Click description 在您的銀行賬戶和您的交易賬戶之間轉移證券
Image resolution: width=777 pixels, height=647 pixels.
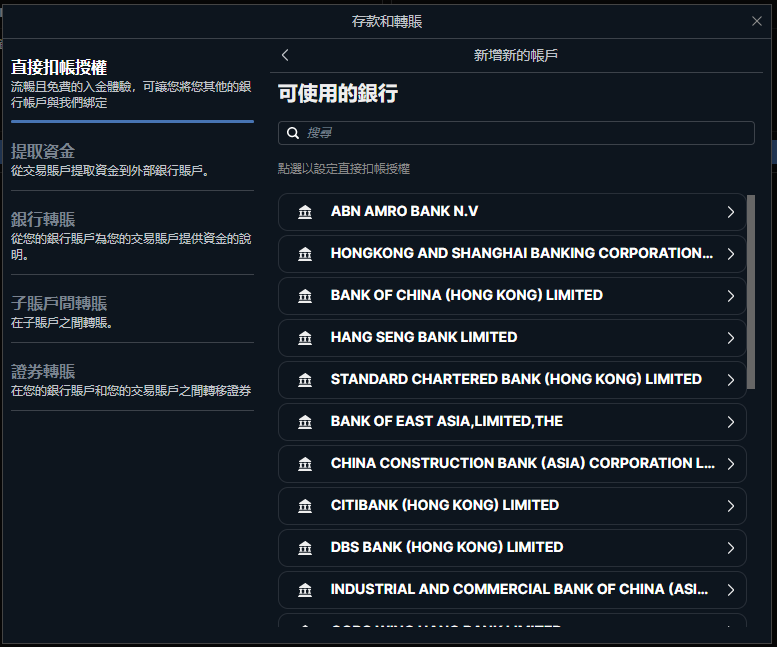(131, 391)
